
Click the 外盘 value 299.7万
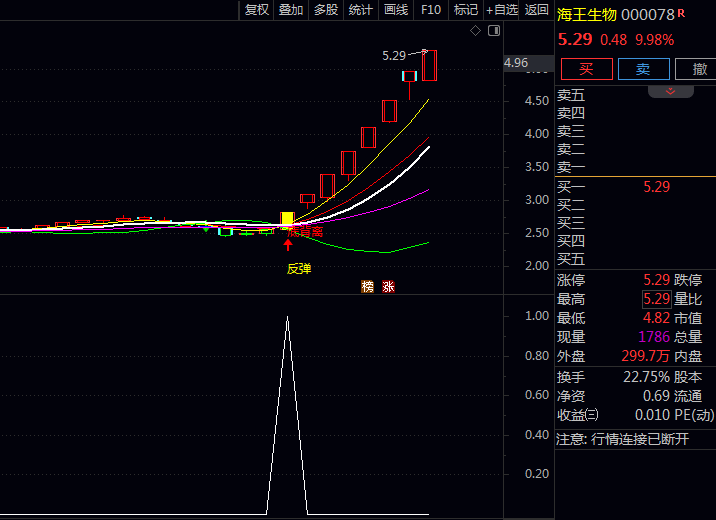pyautogui.click(x=646, y=356)
